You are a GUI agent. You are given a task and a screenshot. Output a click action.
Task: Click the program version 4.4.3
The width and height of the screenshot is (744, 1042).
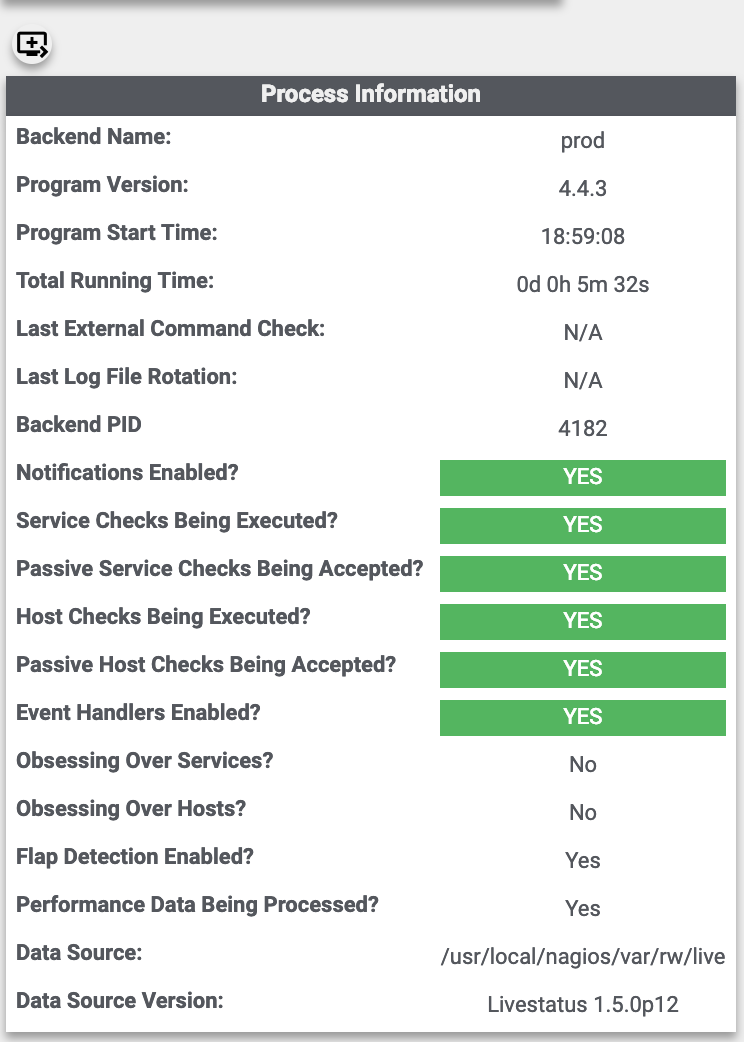[582, 189]
